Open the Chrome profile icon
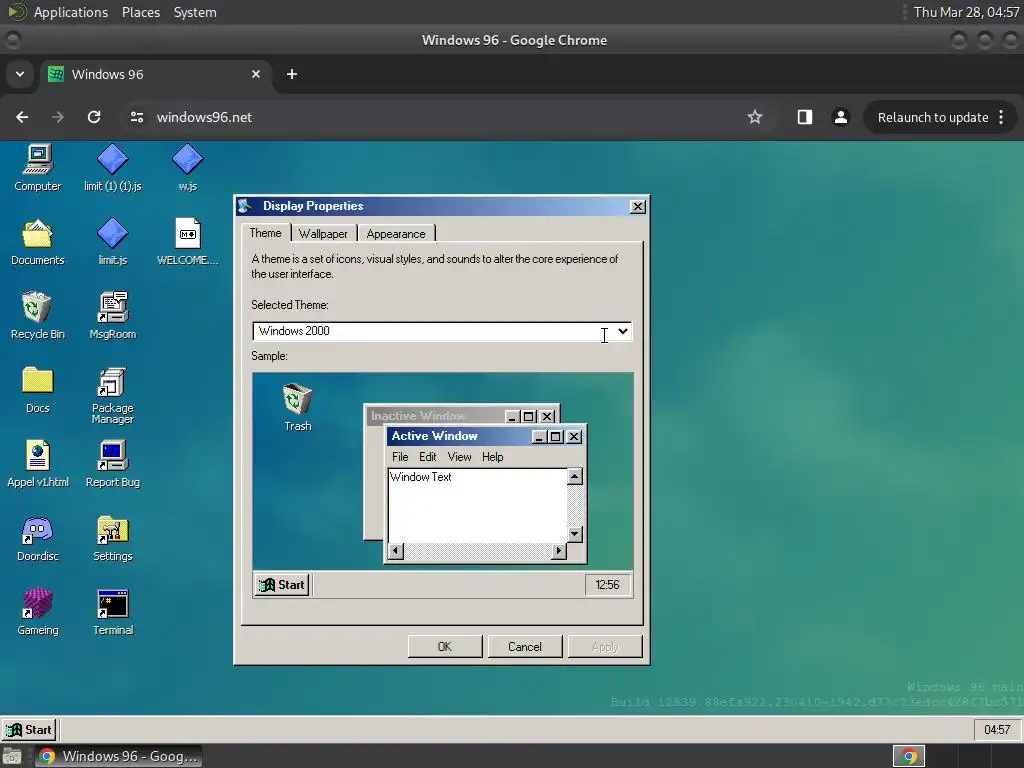 pos(840,117)
